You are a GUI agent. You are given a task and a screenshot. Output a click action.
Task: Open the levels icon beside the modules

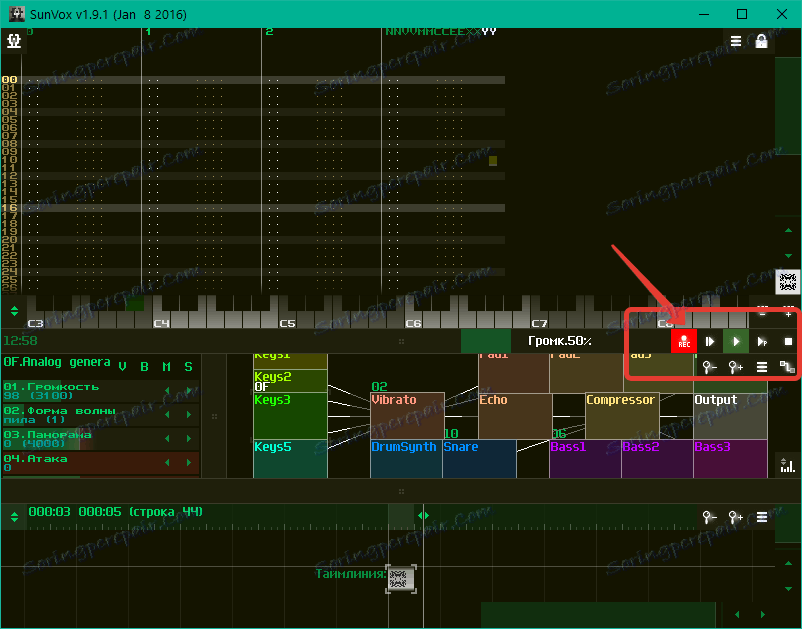pyautogui.click(x=788, y=465)
